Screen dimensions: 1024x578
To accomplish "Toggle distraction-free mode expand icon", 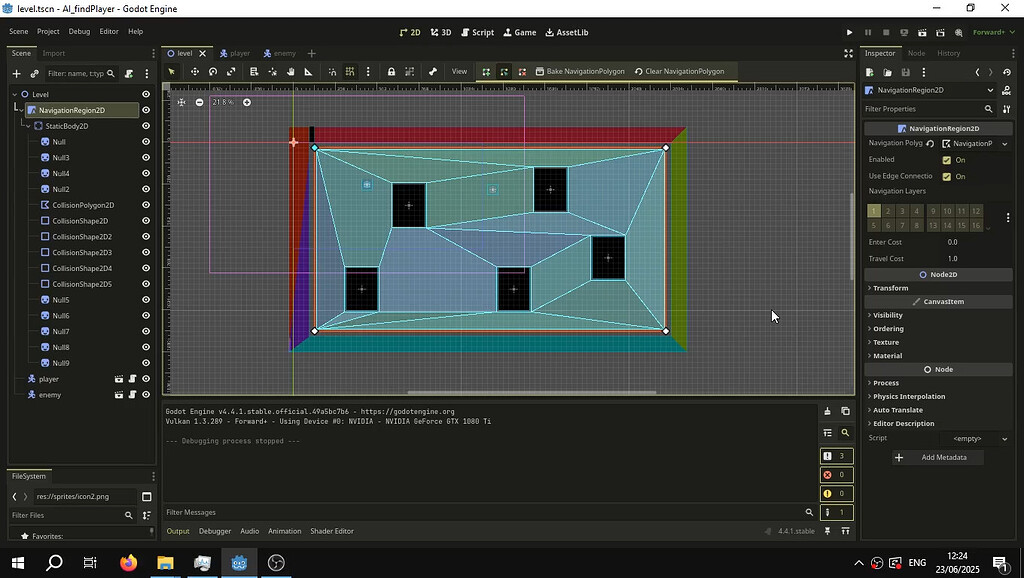I will point(848,54).
